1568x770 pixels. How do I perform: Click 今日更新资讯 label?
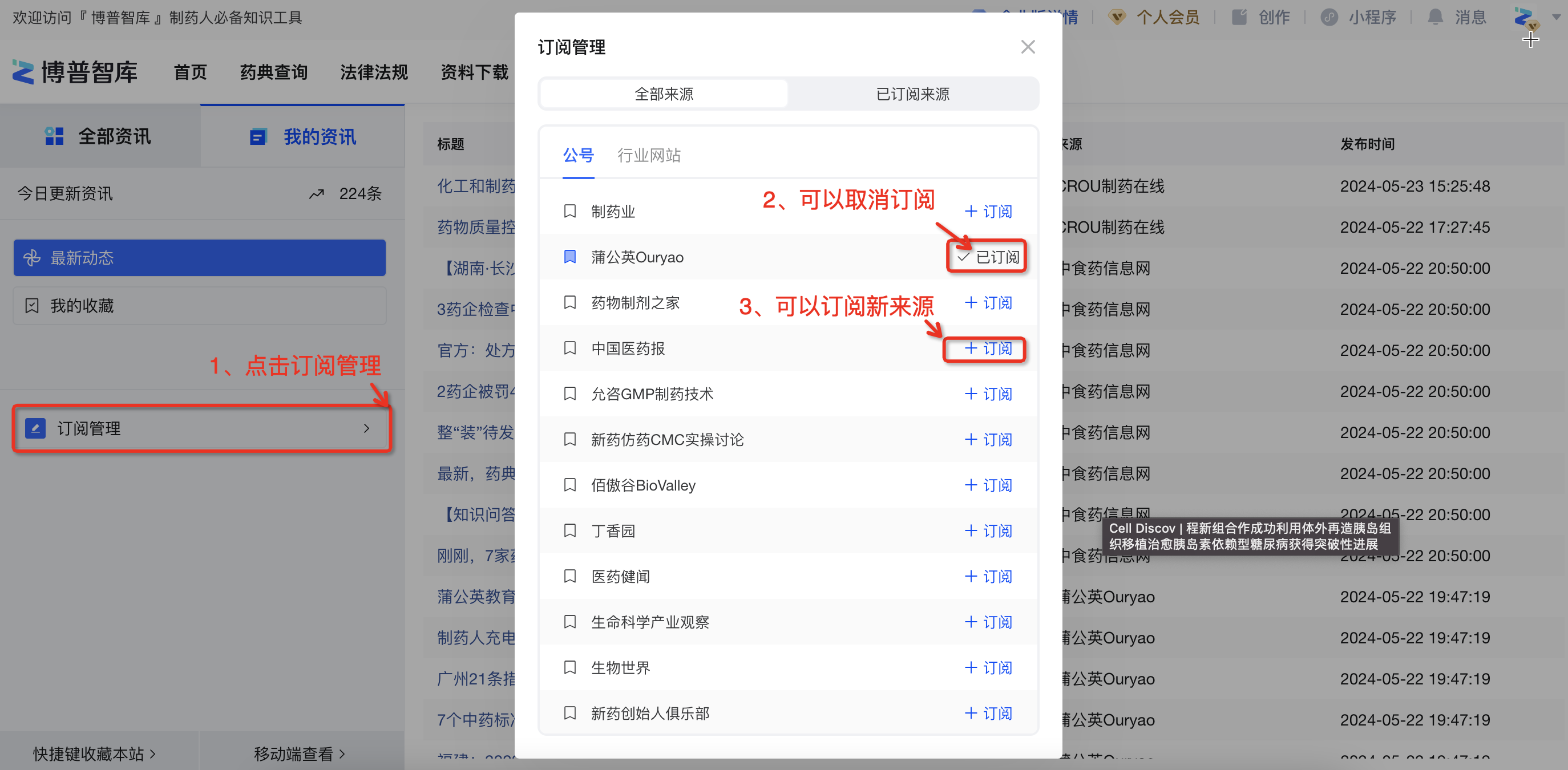(x=65, y=193)
